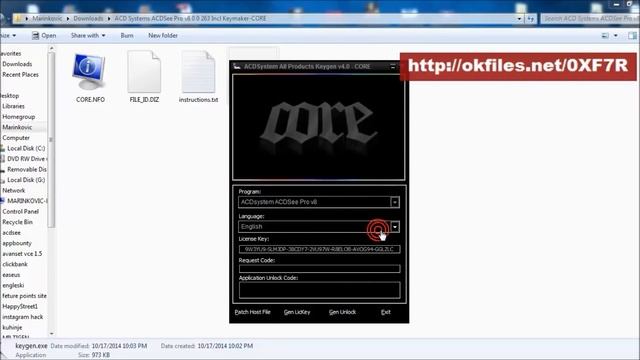Toggle the preview pane icon in Explorer
Image resolution: width=640 pixels, height=360 pixels.
[632, 36]
